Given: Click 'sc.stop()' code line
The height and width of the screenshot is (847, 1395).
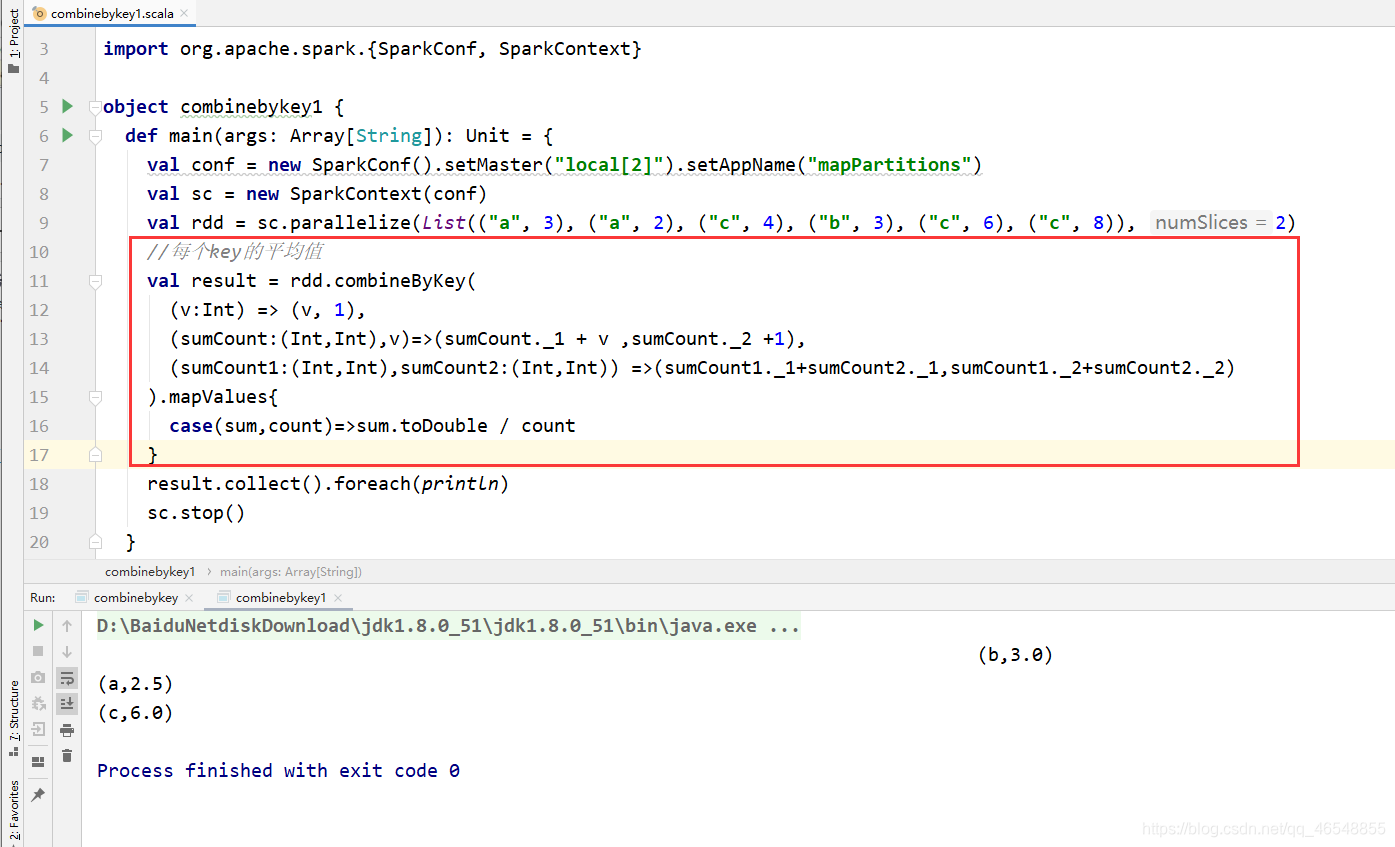Looking at the screenshot, I should click(196, 513).
